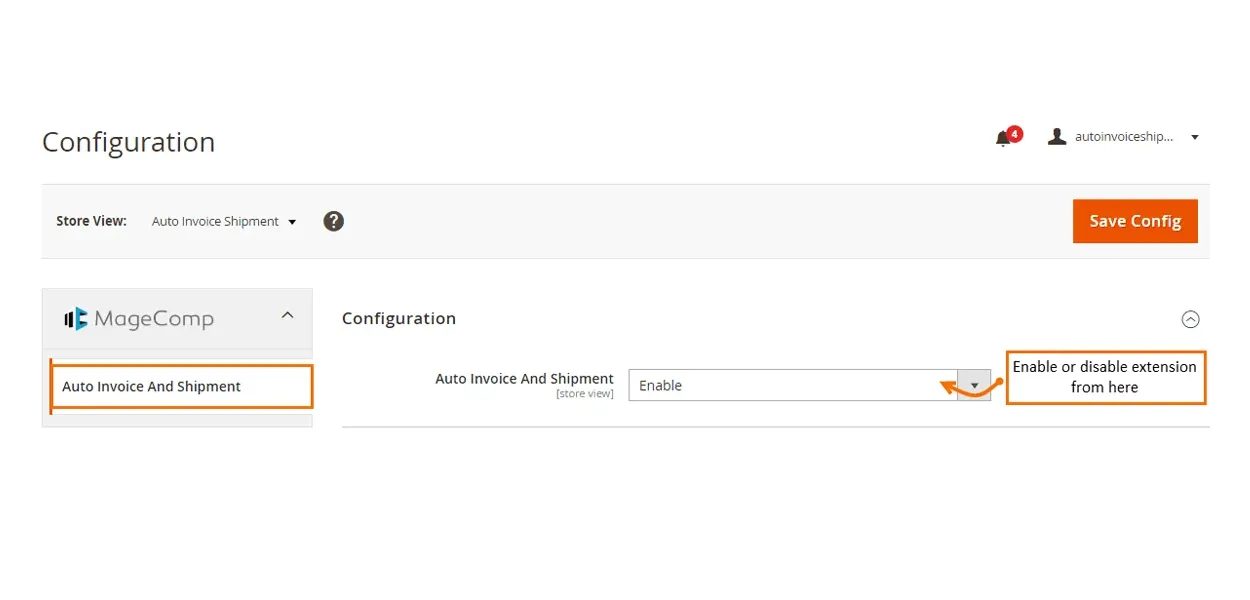
Task: Open the Store View scope dropdown arrow
Action: click(x=292, y=222)
